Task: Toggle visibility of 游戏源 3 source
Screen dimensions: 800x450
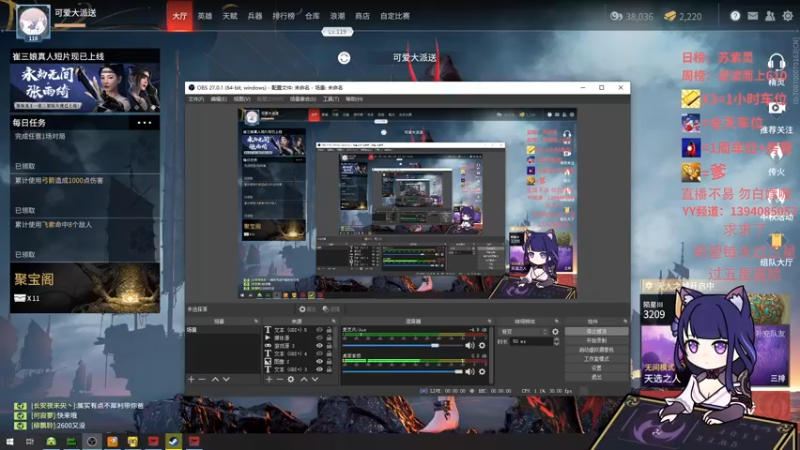Action: 319,345
